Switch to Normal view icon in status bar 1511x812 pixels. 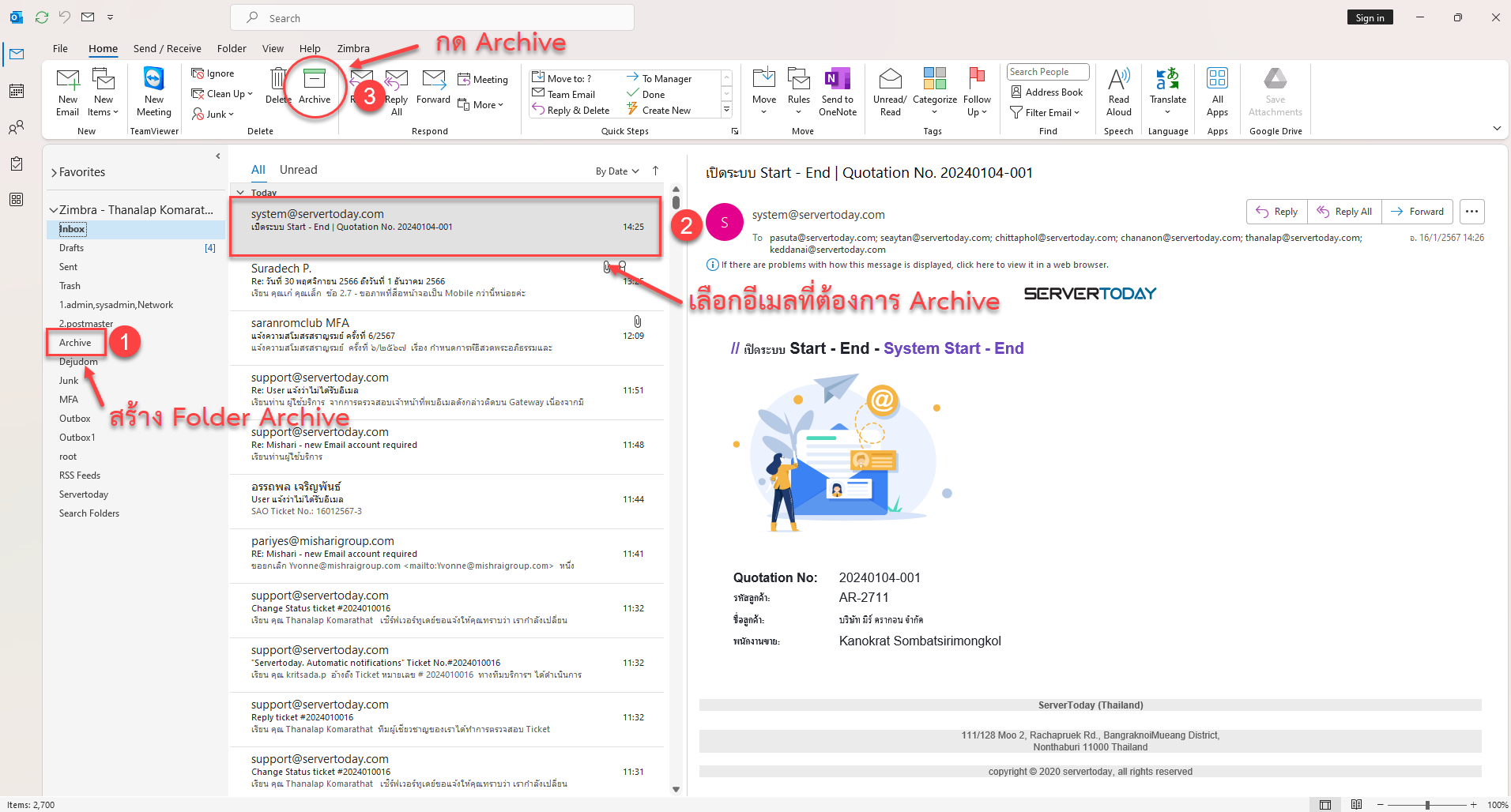tap(1325, 805)
